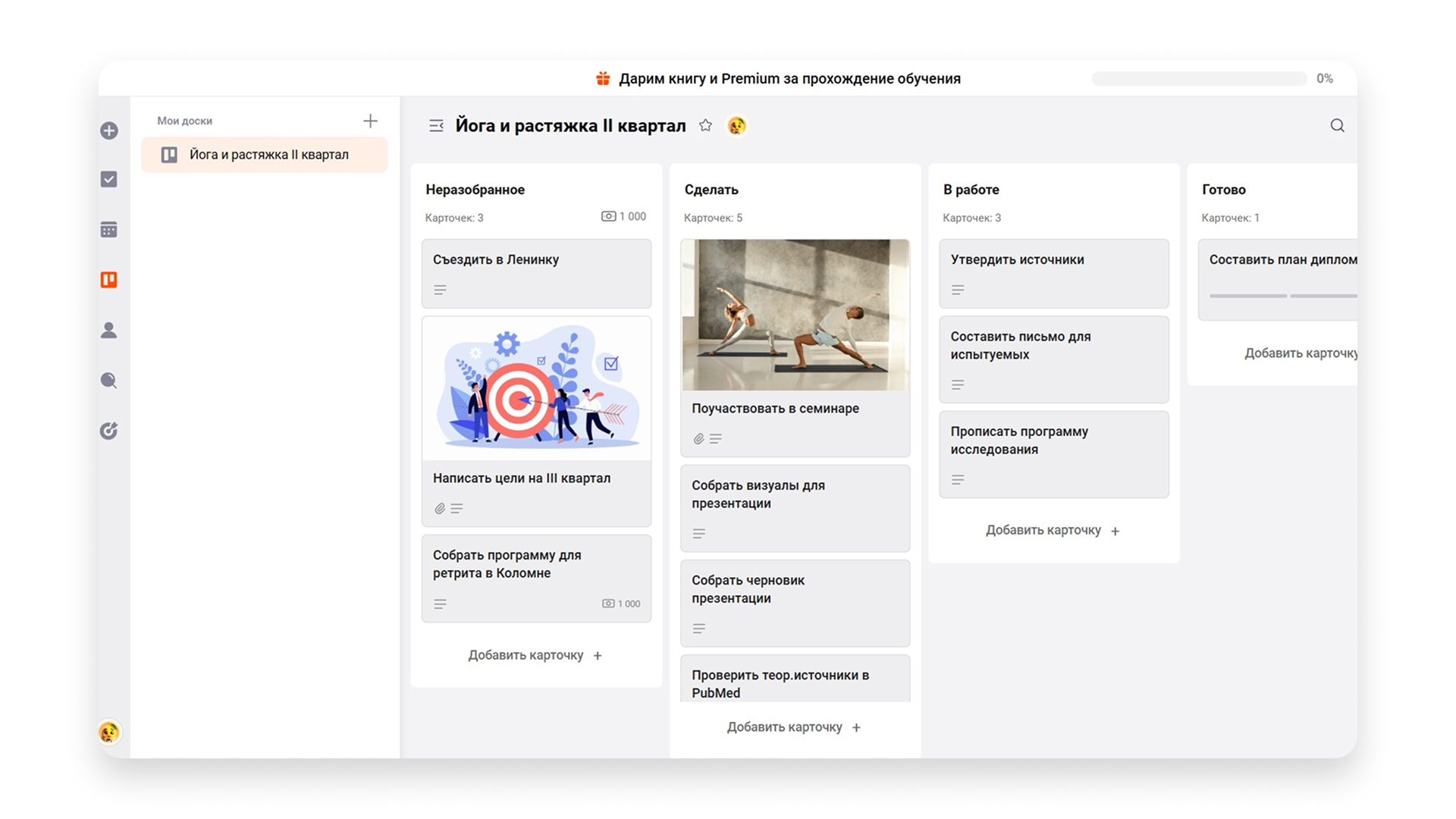Add card to Готово column
Viewport: 1456px width, 819px height.
click(1301, 353)
